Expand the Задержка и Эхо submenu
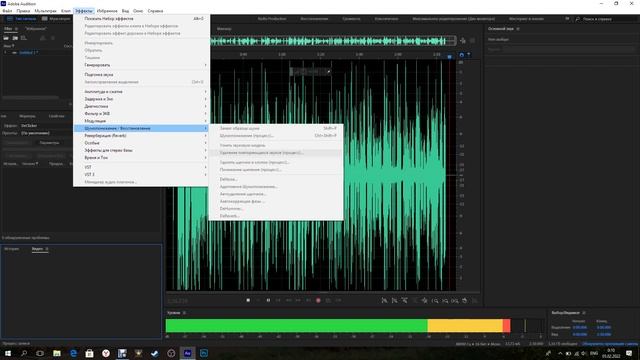This screenshot has width=640, height=360. click(x=141, y=99)
